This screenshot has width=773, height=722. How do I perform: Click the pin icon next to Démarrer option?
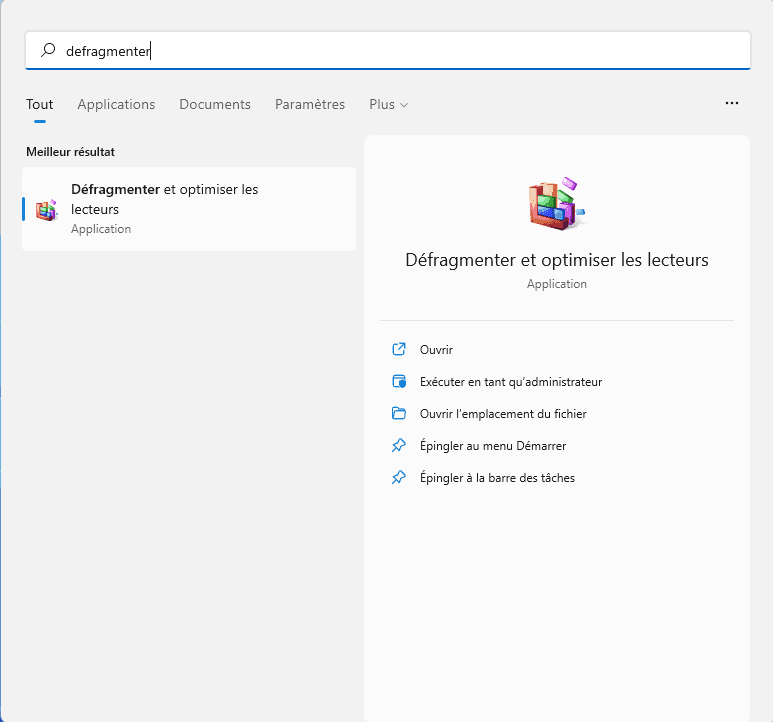[x=399, y=446]
